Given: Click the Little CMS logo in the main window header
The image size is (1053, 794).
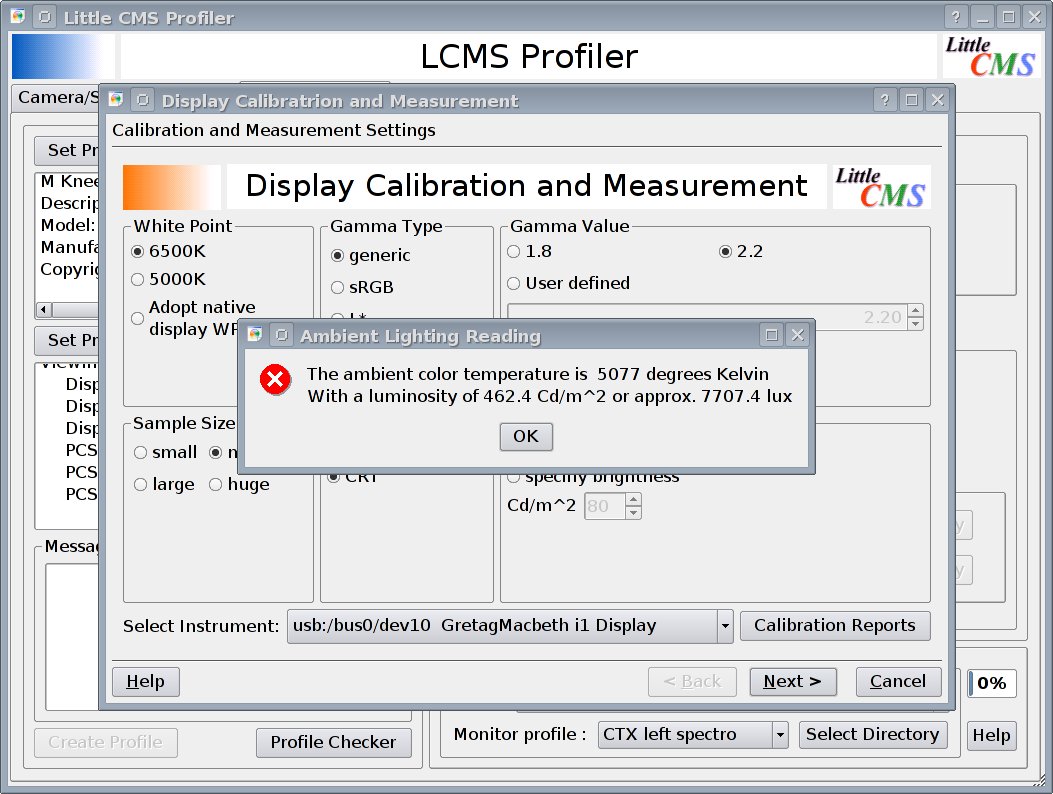Looking at the screenshot, I should (x=990, y=56).
